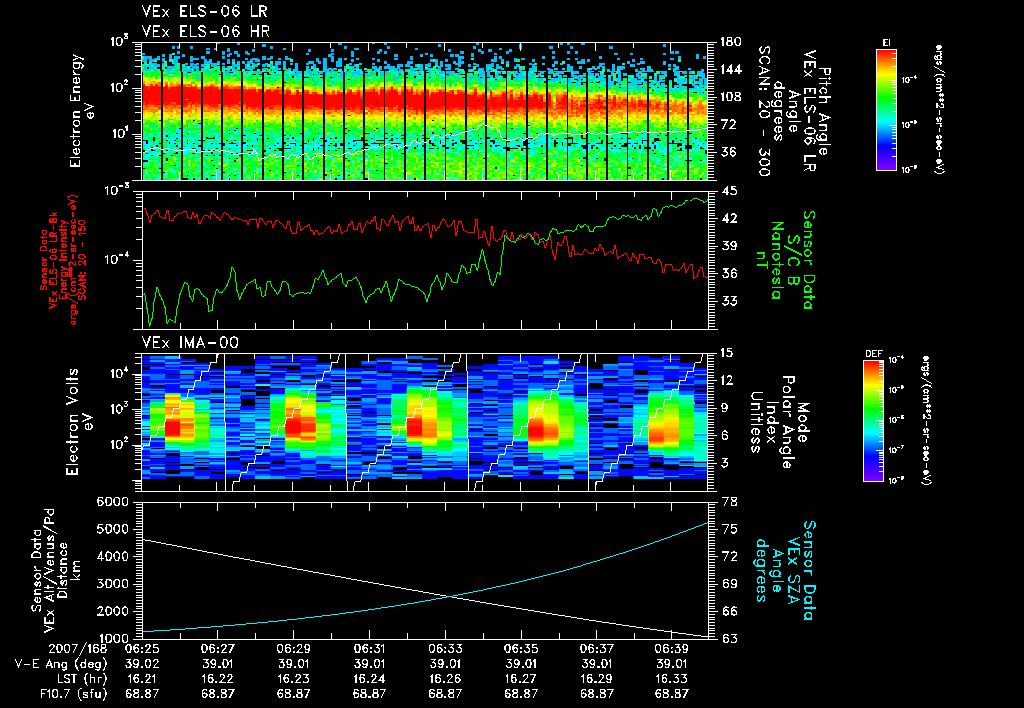This screenshot has height=708, width=1024.
Task: Click the 'Electron Energy eV' axis label
Action: pyautogui.click(x=83, y=111)
